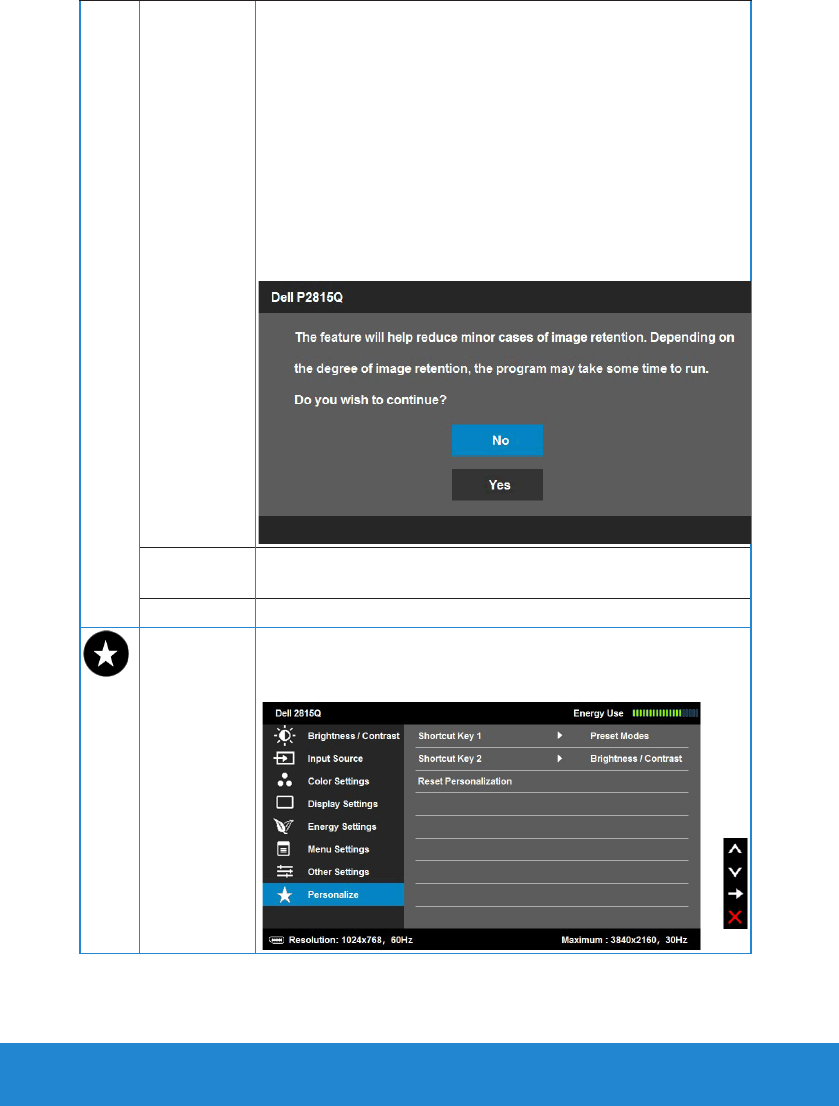Click the Menu Settings icon
This screenshot has width=839, height=1106.
coord(284,849)
